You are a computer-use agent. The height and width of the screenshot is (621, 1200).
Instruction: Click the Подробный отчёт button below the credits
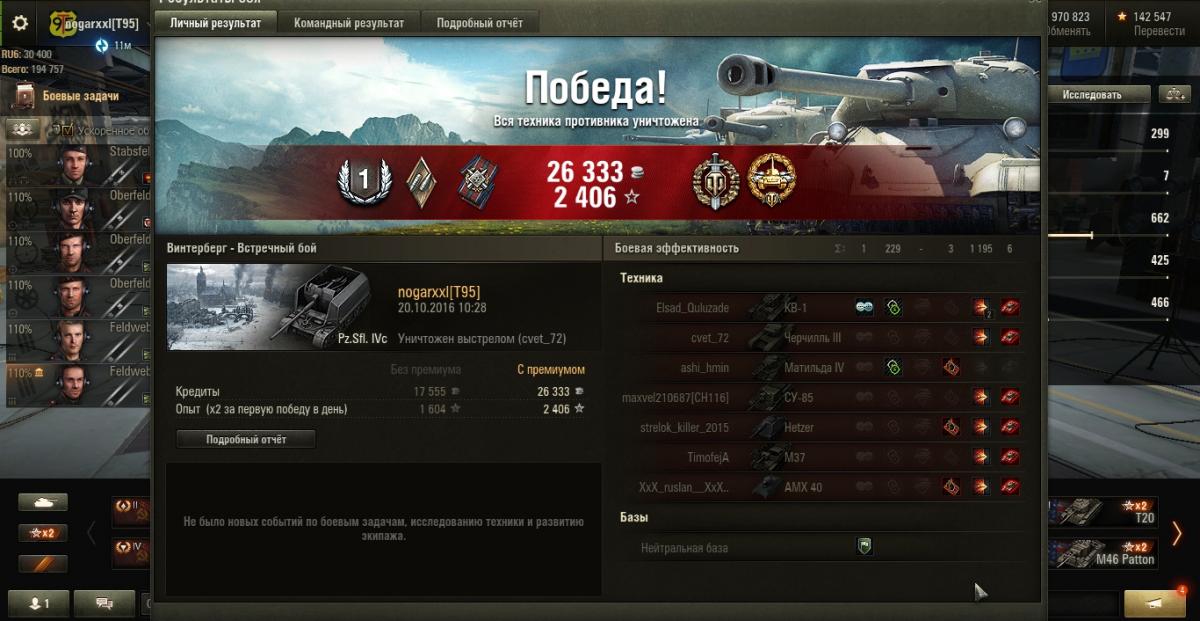click(x=246, y=439)
